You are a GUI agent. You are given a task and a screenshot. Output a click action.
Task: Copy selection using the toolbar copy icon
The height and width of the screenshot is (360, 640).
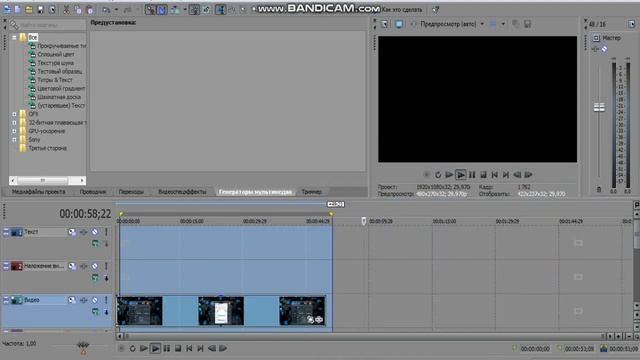78,9
